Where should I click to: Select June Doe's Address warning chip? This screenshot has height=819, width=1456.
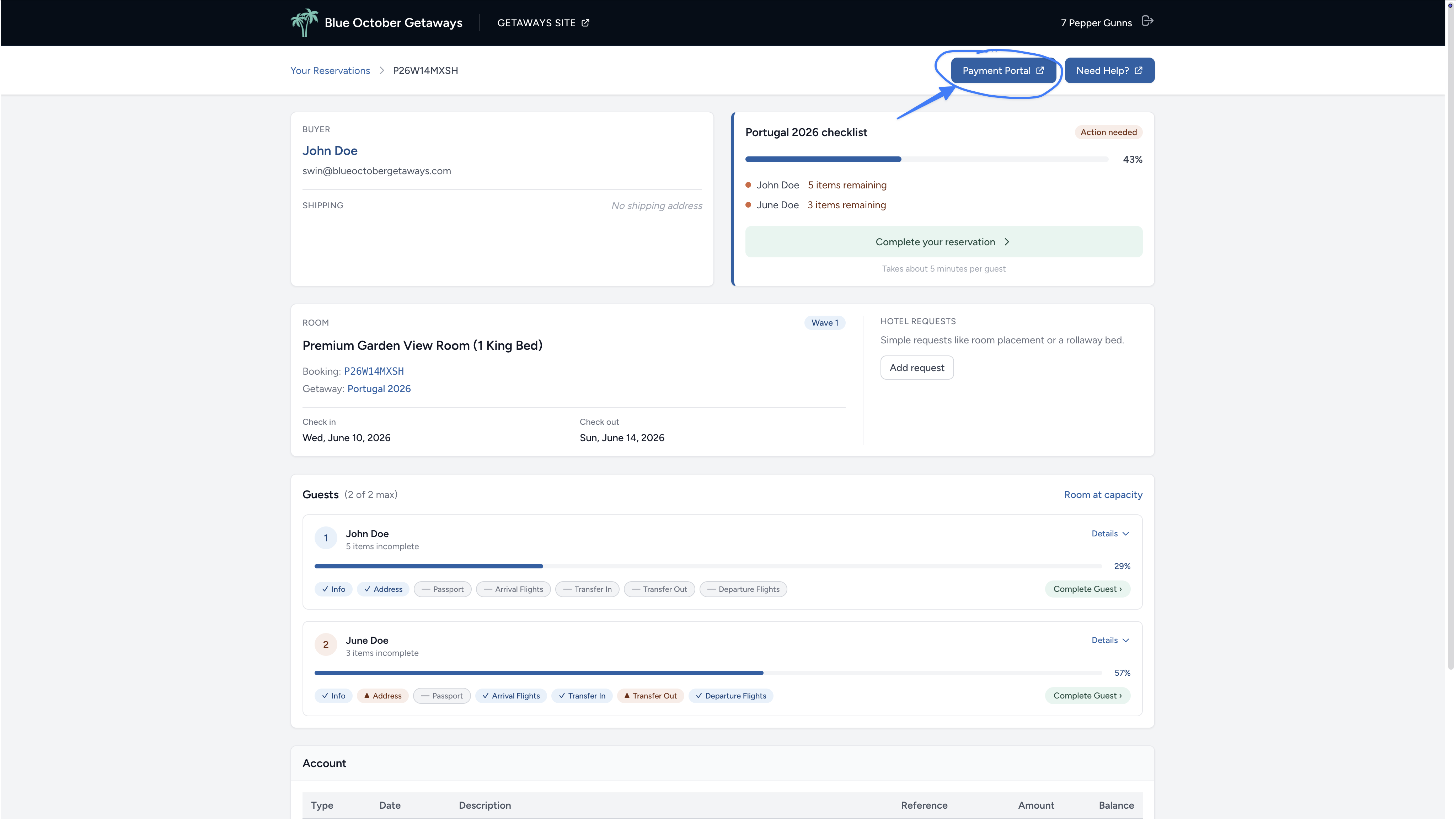pyautogui.click(x=382, y=696)
